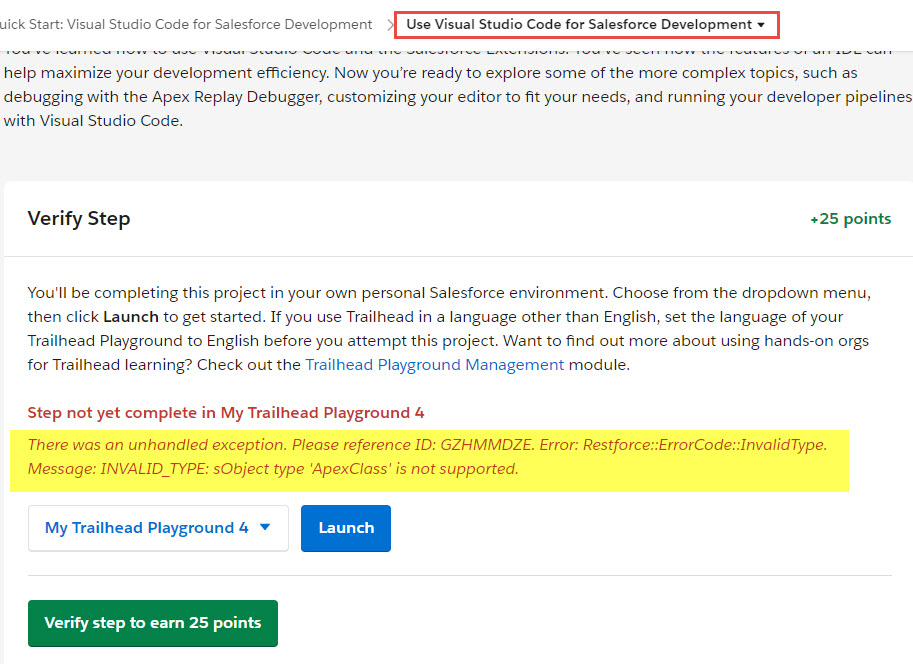
Task: Click Verify step to earn 25 points
Action: pyautogui.click(x=153, y=623)
